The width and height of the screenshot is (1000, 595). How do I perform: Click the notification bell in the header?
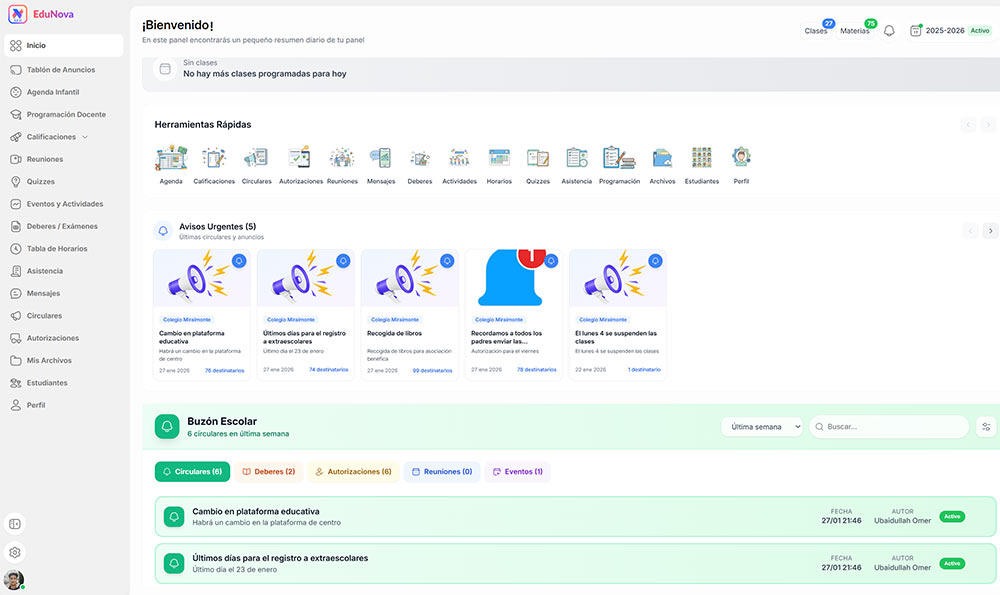(889, 31)
